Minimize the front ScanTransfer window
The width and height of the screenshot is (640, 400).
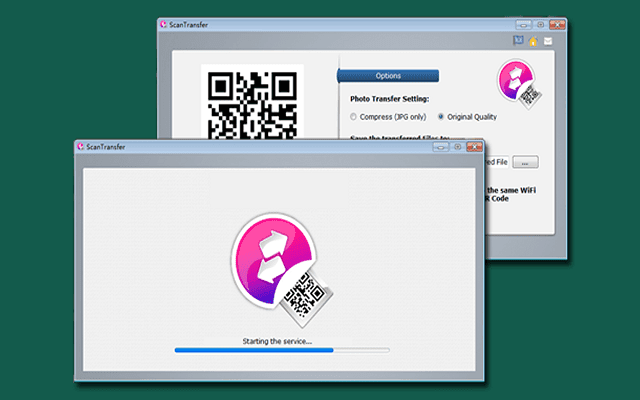click(x=440, y=147)
